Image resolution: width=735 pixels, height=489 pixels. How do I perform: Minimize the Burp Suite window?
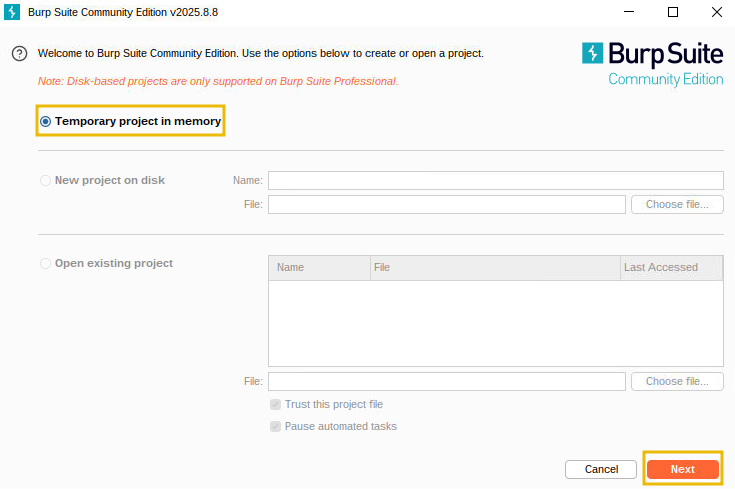[x=626, y=12]
